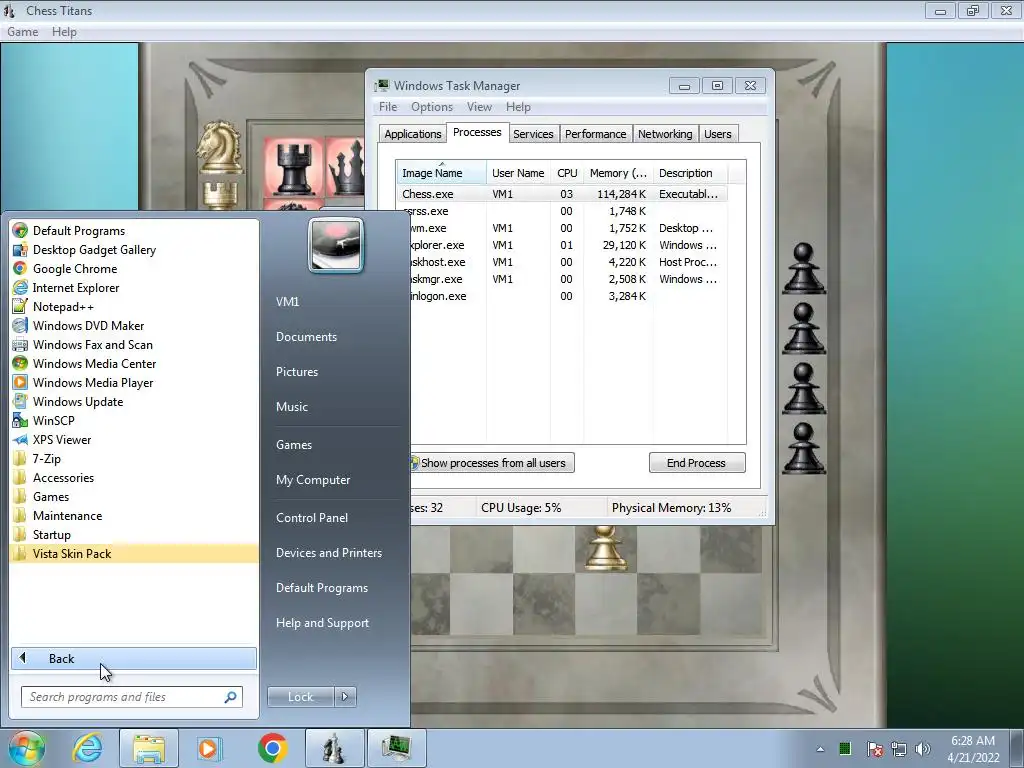Open My Computer
The image size is (1024, 768).
pyautogui.click(x=313, y=479)
